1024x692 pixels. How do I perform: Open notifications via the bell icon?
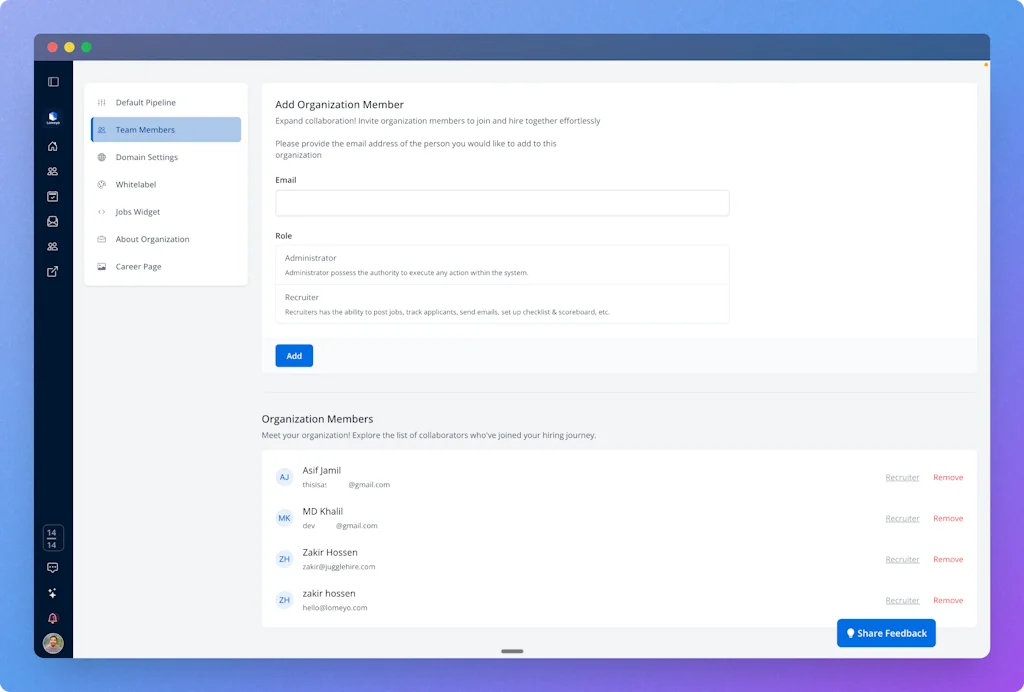click(53, 618)
